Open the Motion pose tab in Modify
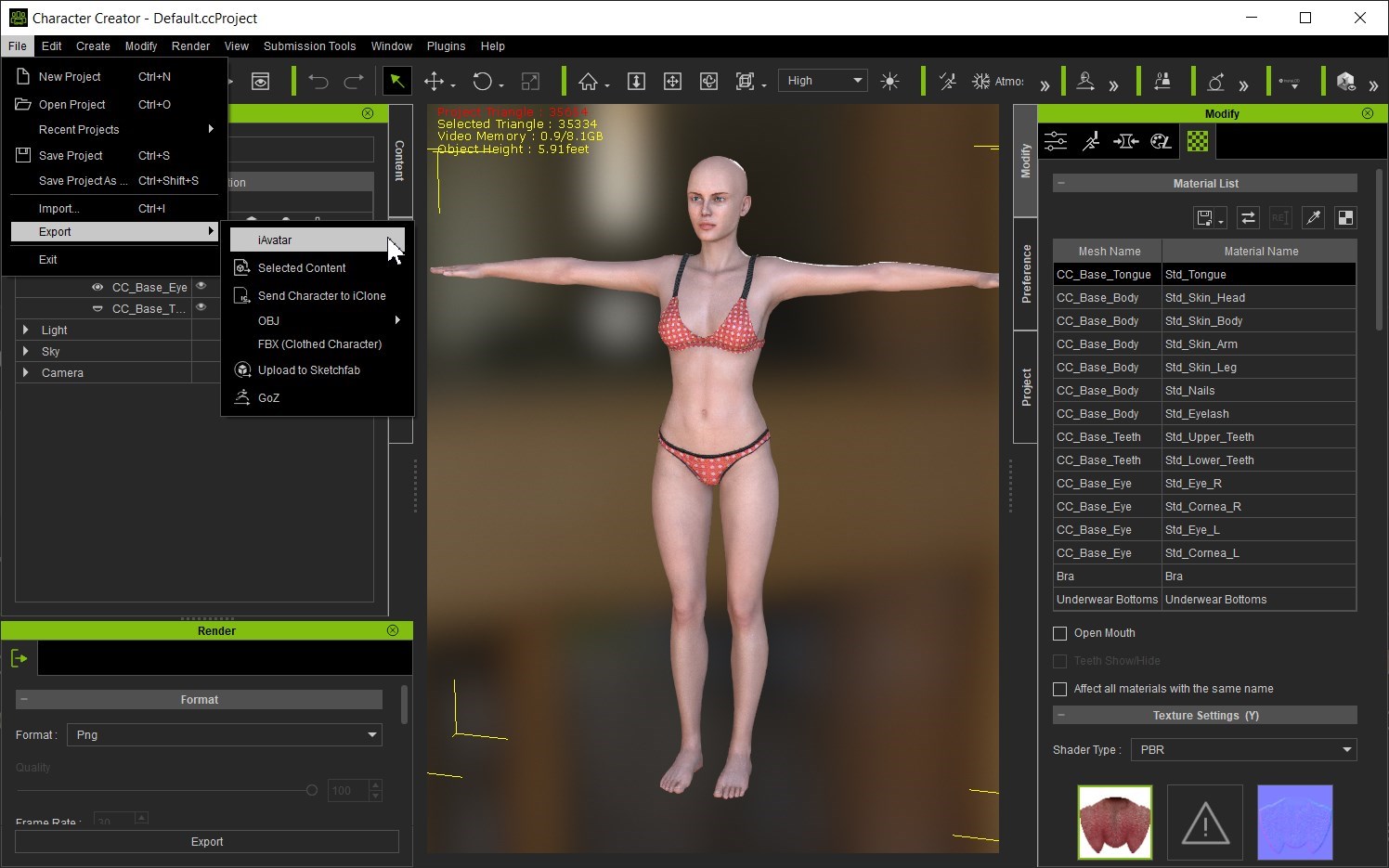 [1091, 141]
